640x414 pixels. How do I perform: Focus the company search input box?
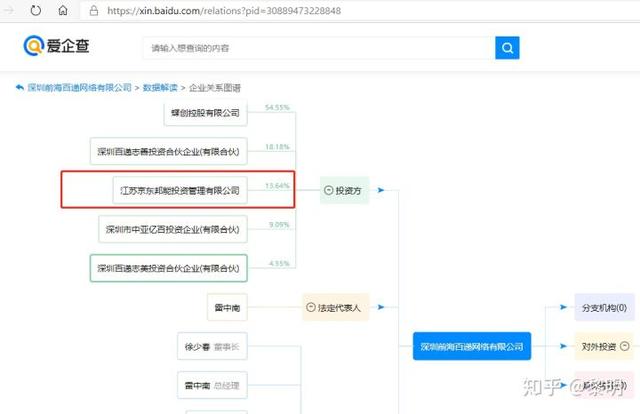coord(319,48)
